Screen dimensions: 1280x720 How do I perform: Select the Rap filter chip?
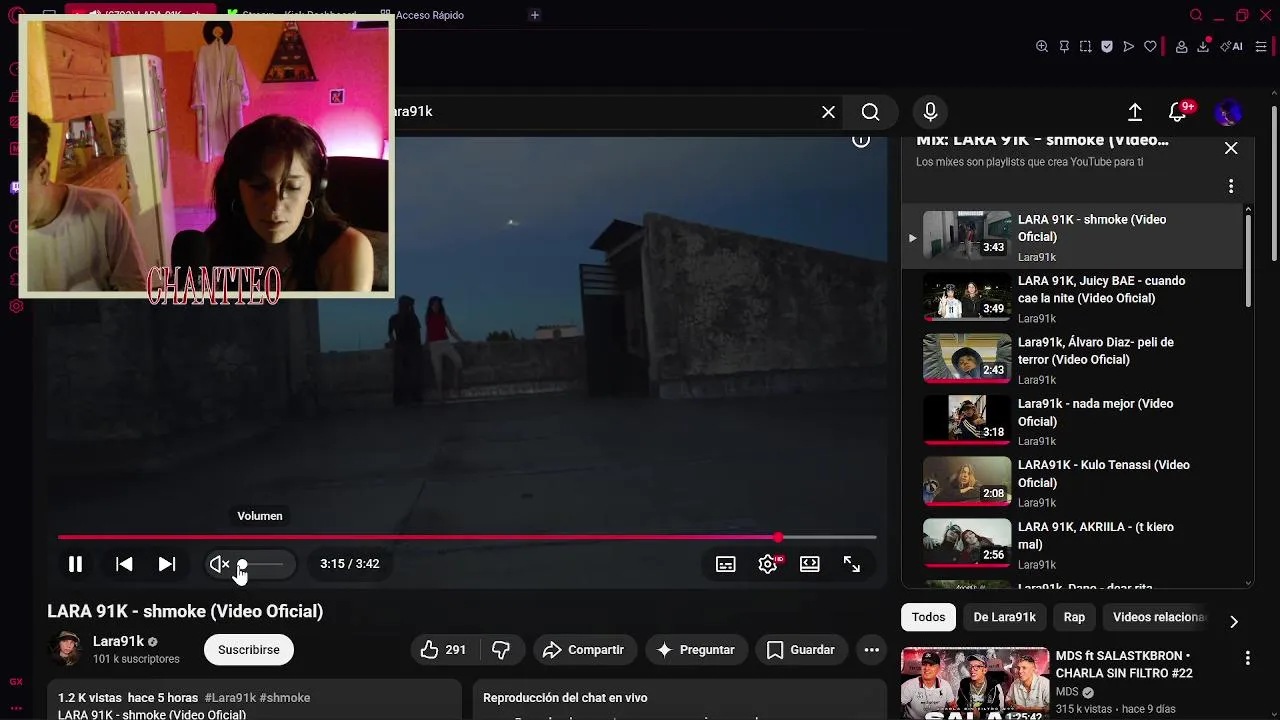(1074, 617)
